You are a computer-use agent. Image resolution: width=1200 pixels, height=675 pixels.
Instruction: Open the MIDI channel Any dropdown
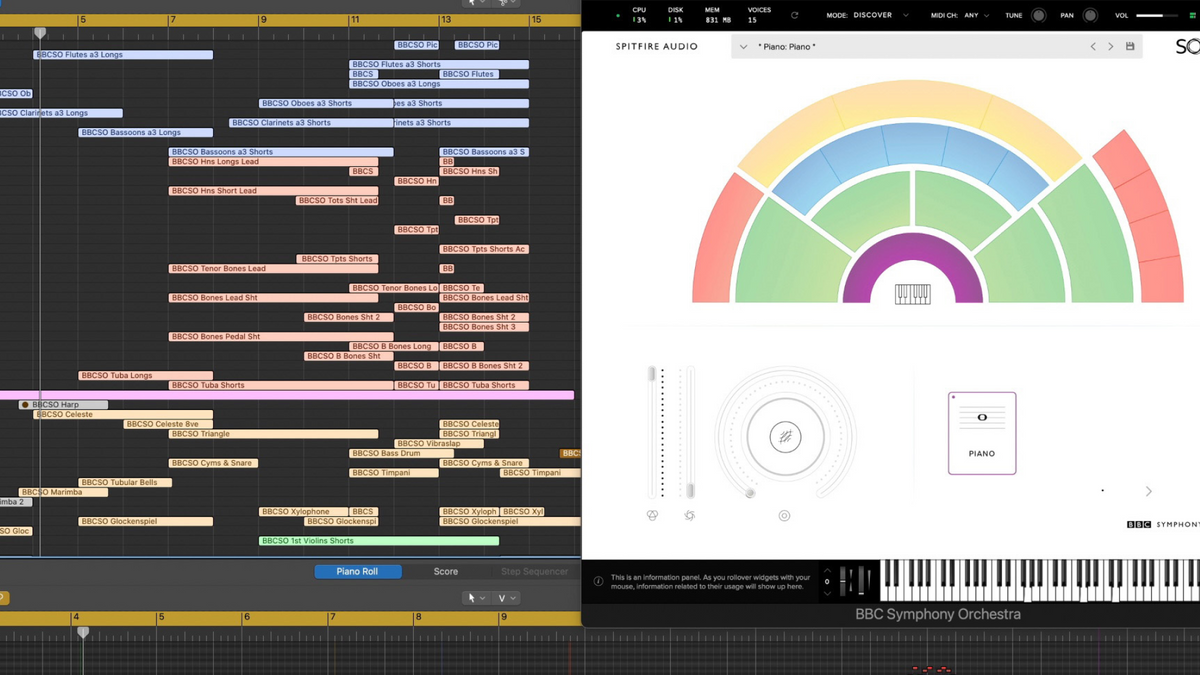coord(970,15)
